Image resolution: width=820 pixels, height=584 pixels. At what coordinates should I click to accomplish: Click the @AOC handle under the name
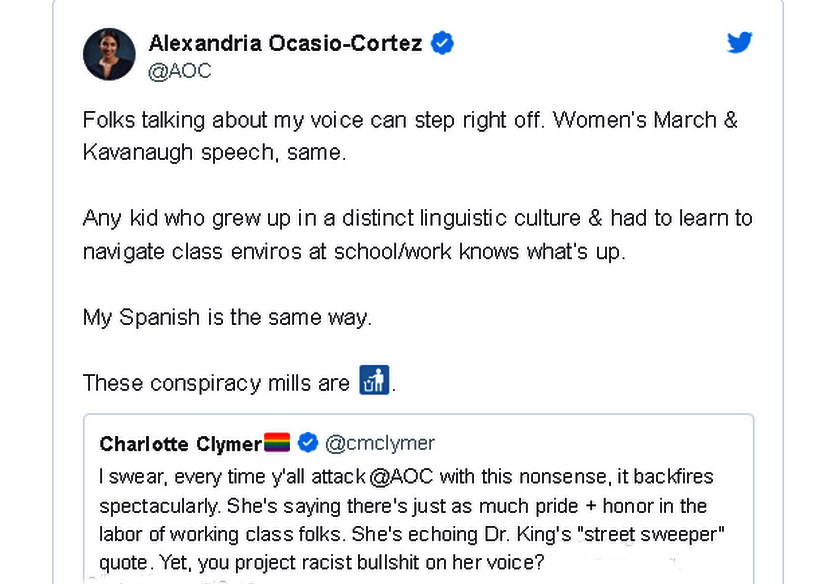180,71
